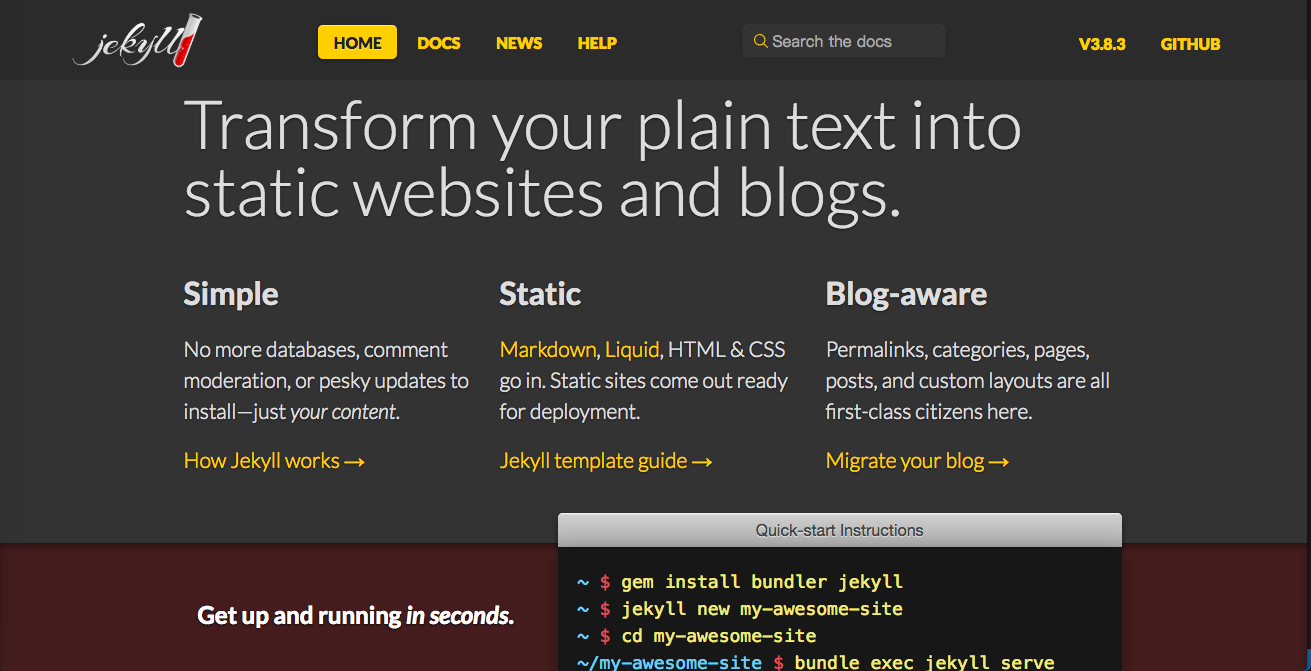Open Jekyll template guide link
This screenshot has width=1311, height=671.
pos(606,461)
